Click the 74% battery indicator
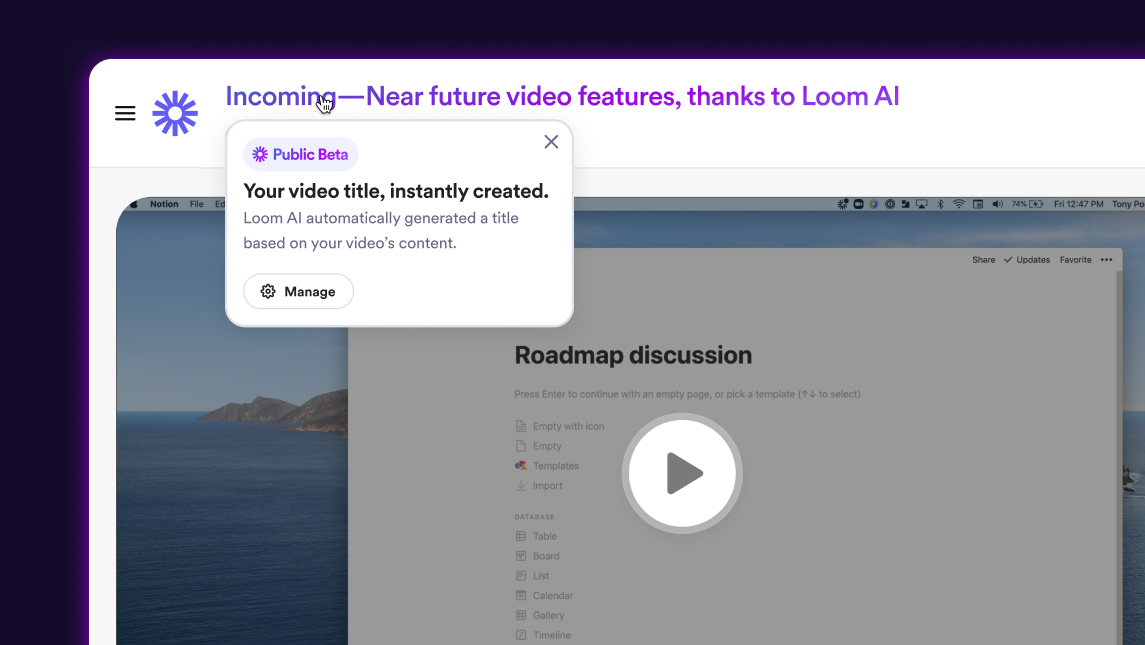The height and width of the screenshot is (645, 1145). click(1027, 204)
